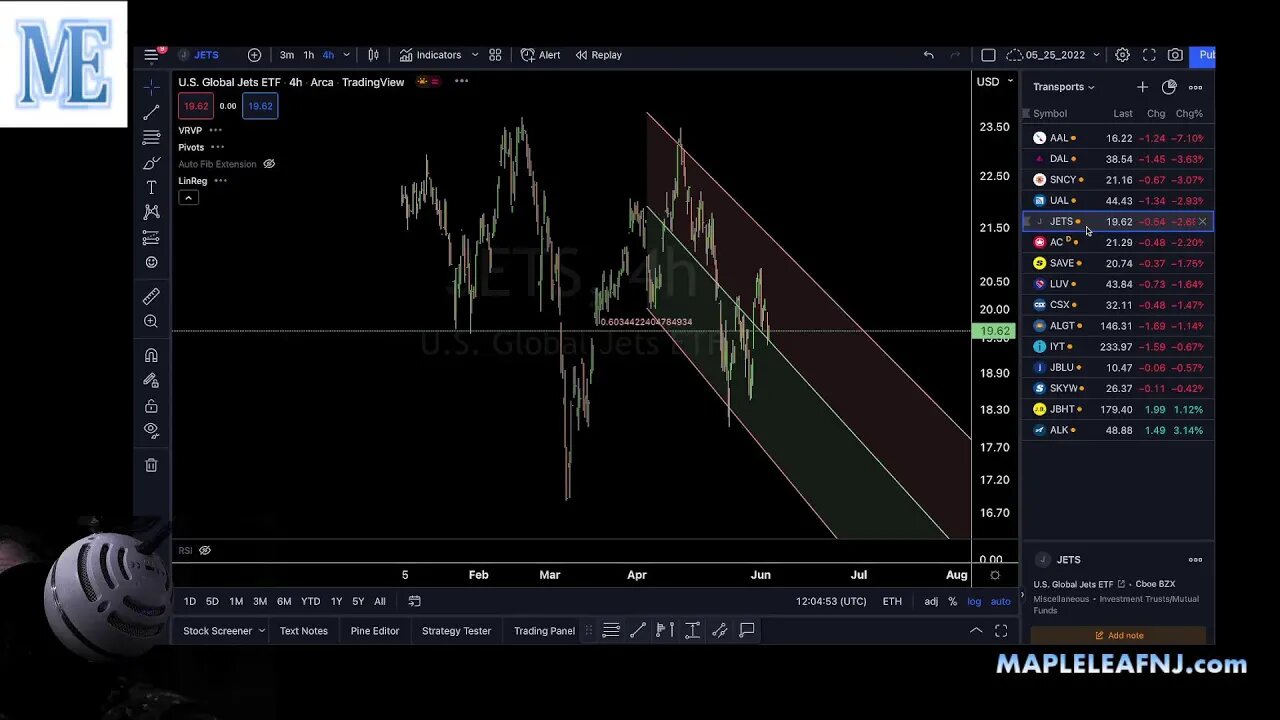
Task: Toggle auto scale
Action: click(x=1001, y=601)
